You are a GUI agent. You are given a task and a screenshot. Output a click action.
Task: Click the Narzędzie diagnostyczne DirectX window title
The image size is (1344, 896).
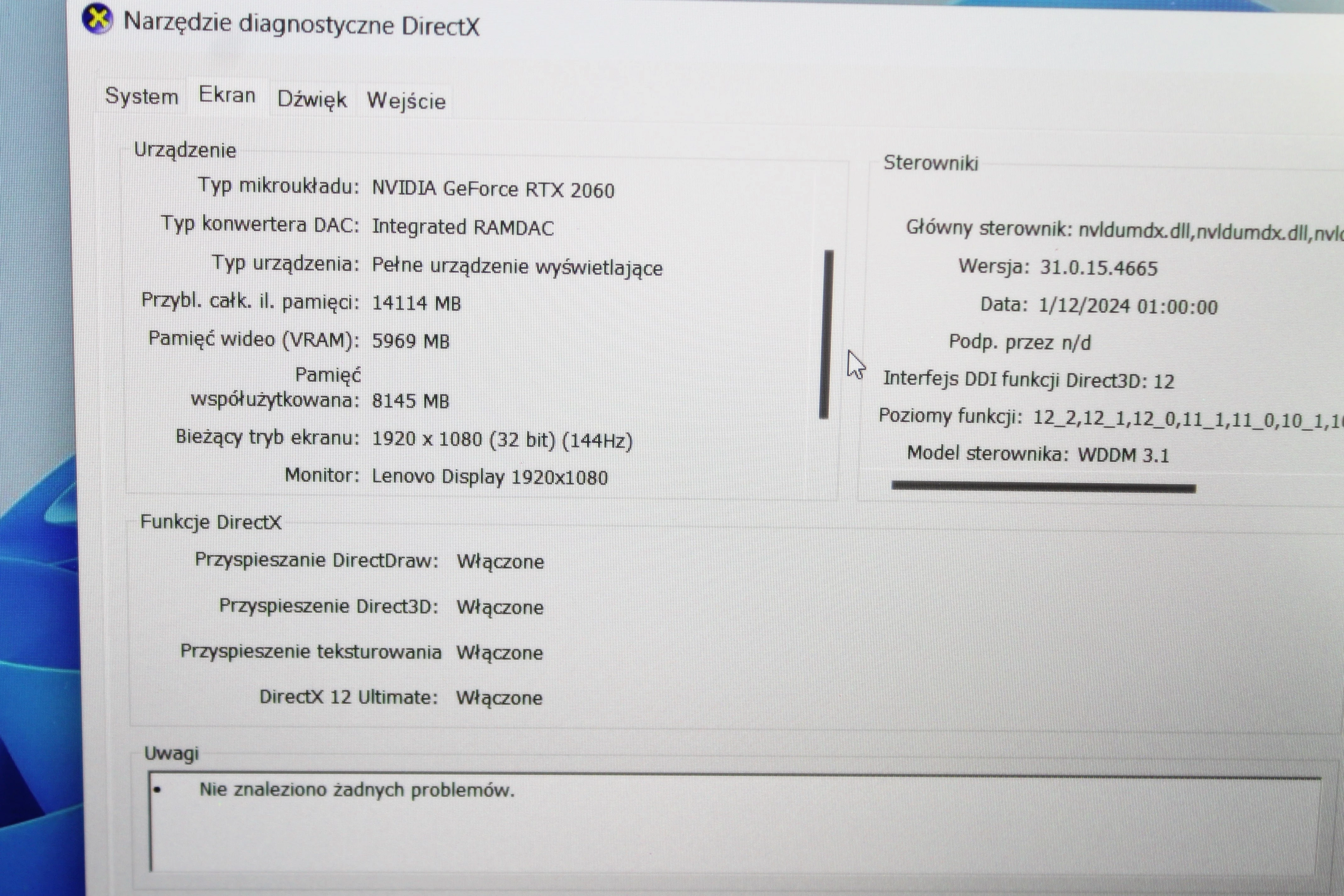tap(301, 25)
